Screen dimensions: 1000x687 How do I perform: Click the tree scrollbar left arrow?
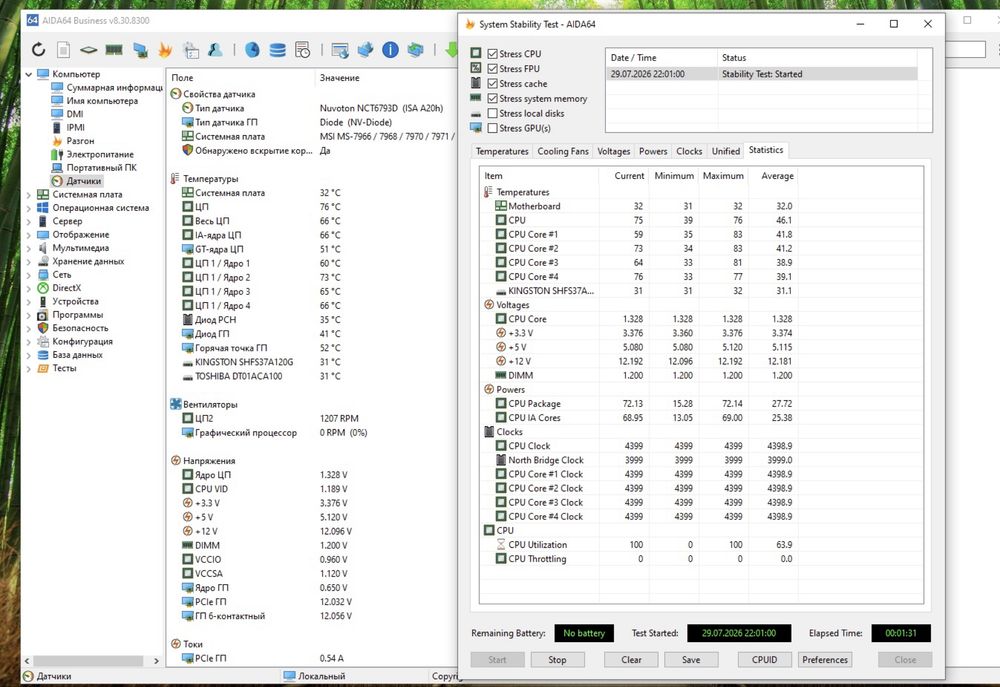(27, 661)
